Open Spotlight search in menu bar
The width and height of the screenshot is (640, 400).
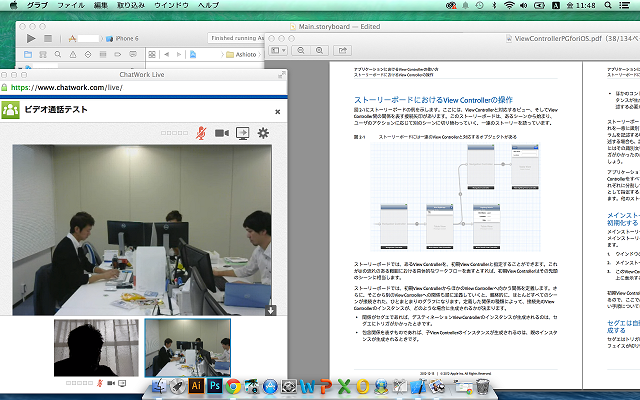click(x=608, y=5)
